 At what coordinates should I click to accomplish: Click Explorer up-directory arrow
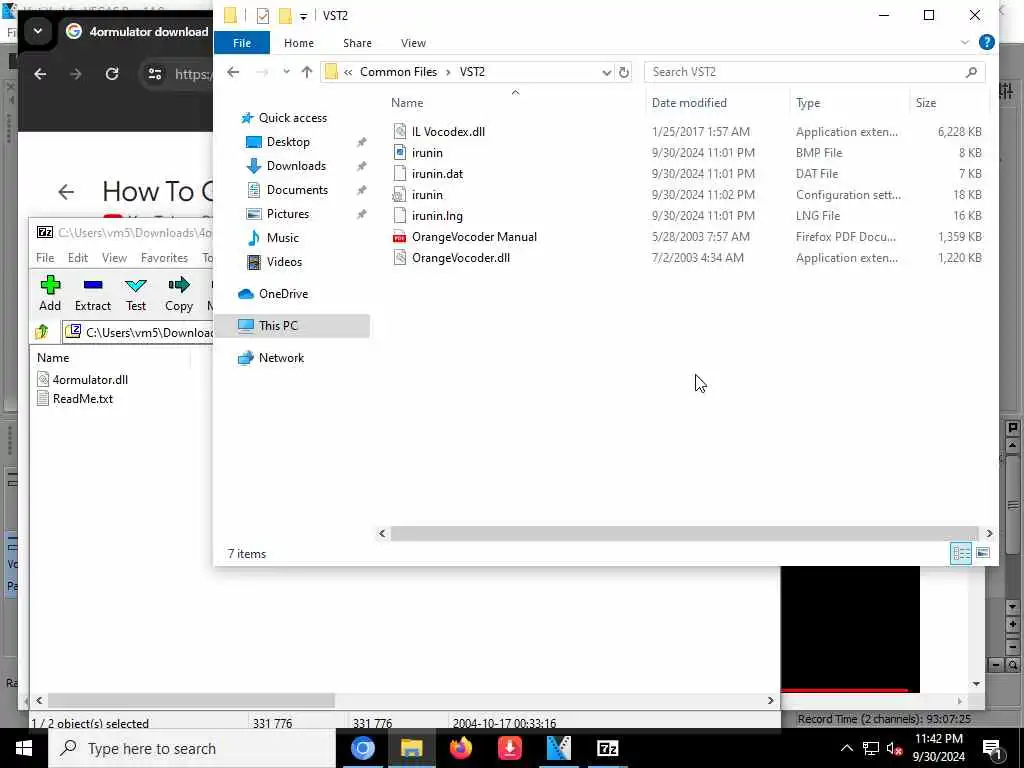coord(307,72)
